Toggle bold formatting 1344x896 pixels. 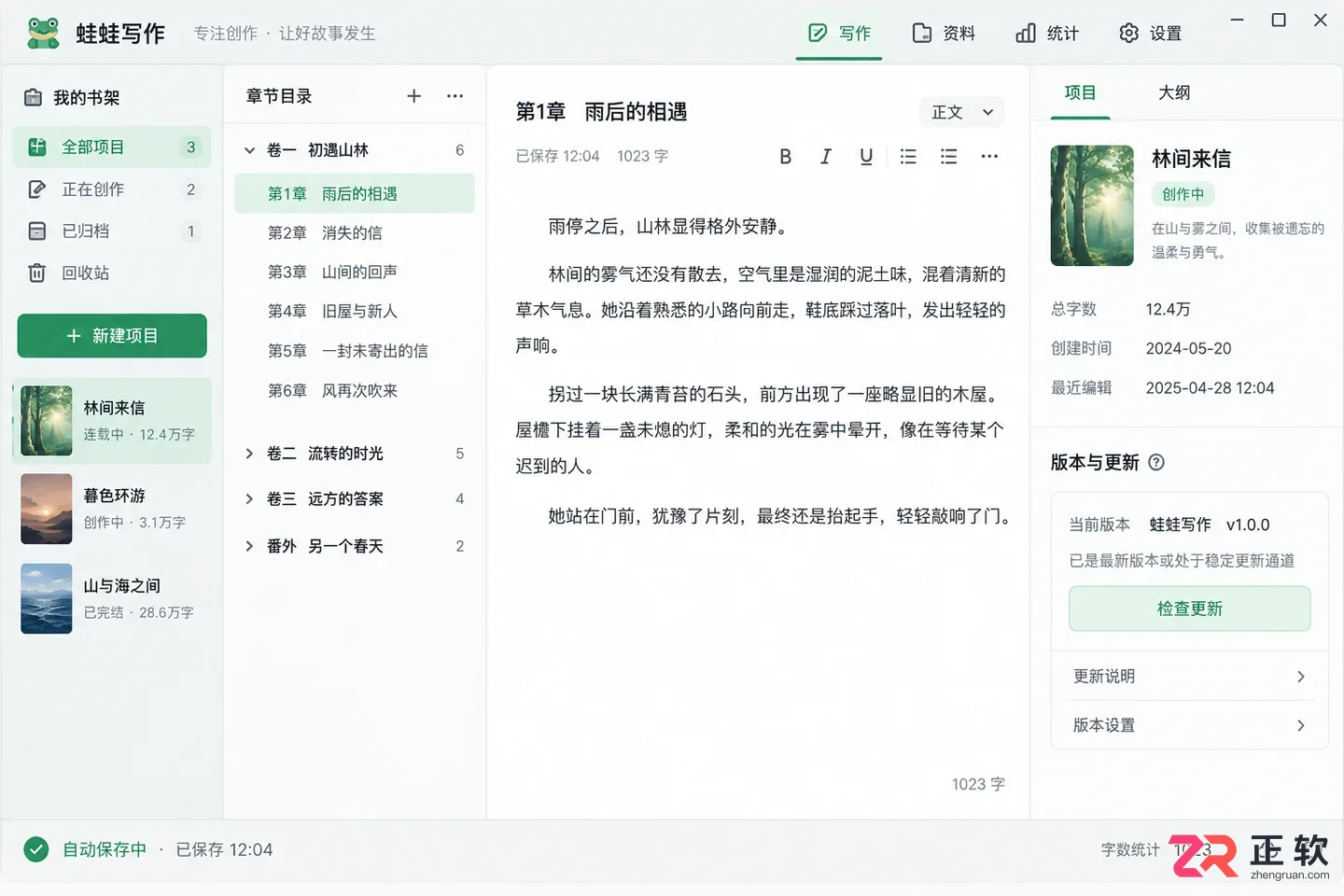point(785,157)
